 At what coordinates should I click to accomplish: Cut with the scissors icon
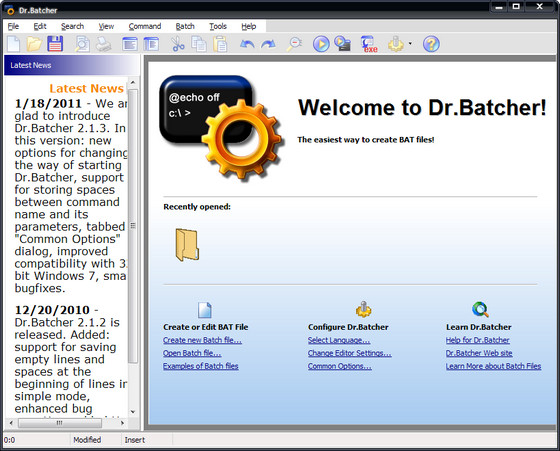click(x=178, y=44)
